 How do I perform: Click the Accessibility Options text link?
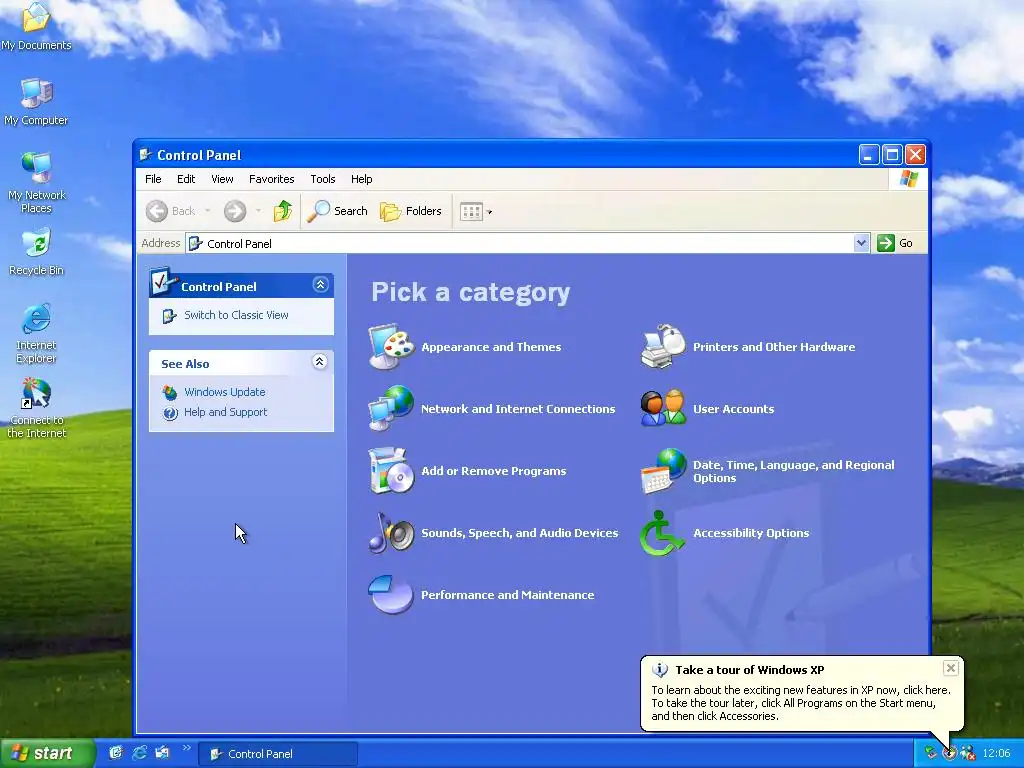click(x=751, y=533)
